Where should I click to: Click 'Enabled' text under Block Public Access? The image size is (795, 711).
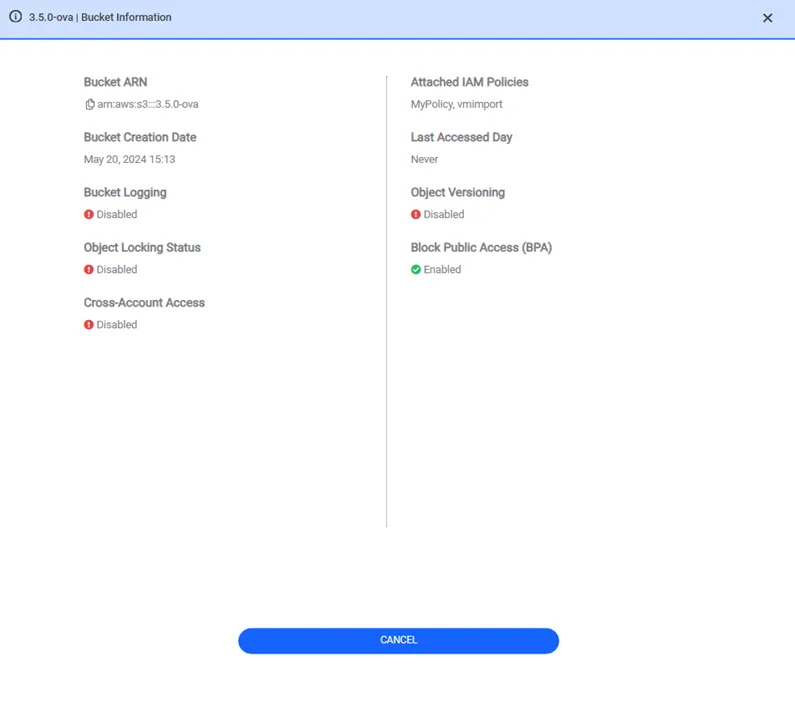[x=443, y=270]
